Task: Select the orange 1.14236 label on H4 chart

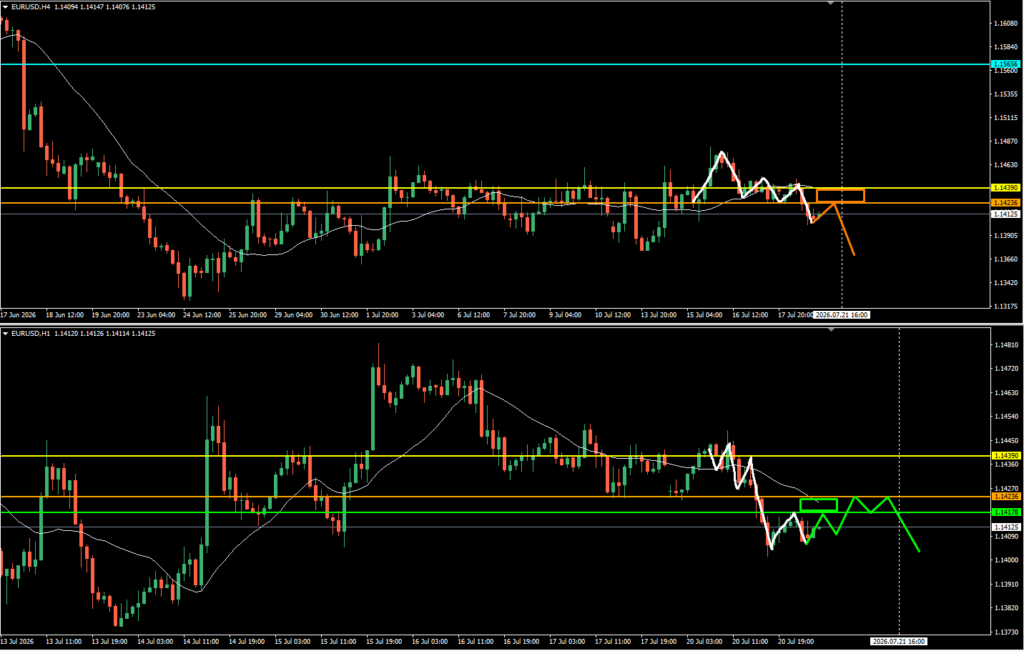Action: point(1006,203)
